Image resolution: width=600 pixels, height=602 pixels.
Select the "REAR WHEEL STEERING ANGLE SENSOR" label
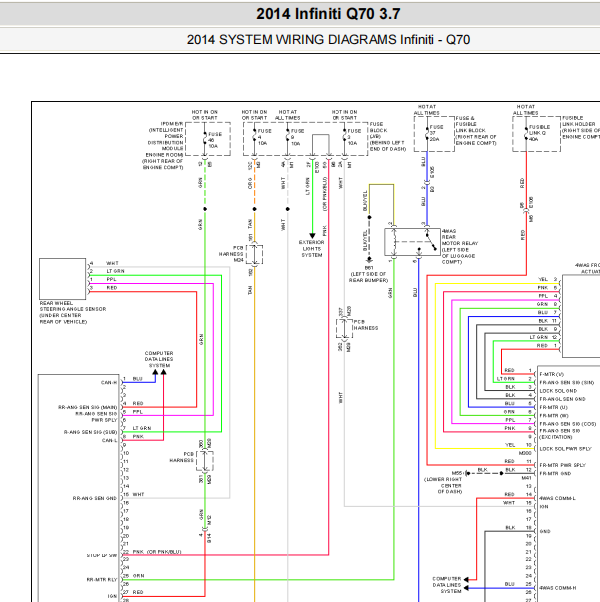click(73, 312)
